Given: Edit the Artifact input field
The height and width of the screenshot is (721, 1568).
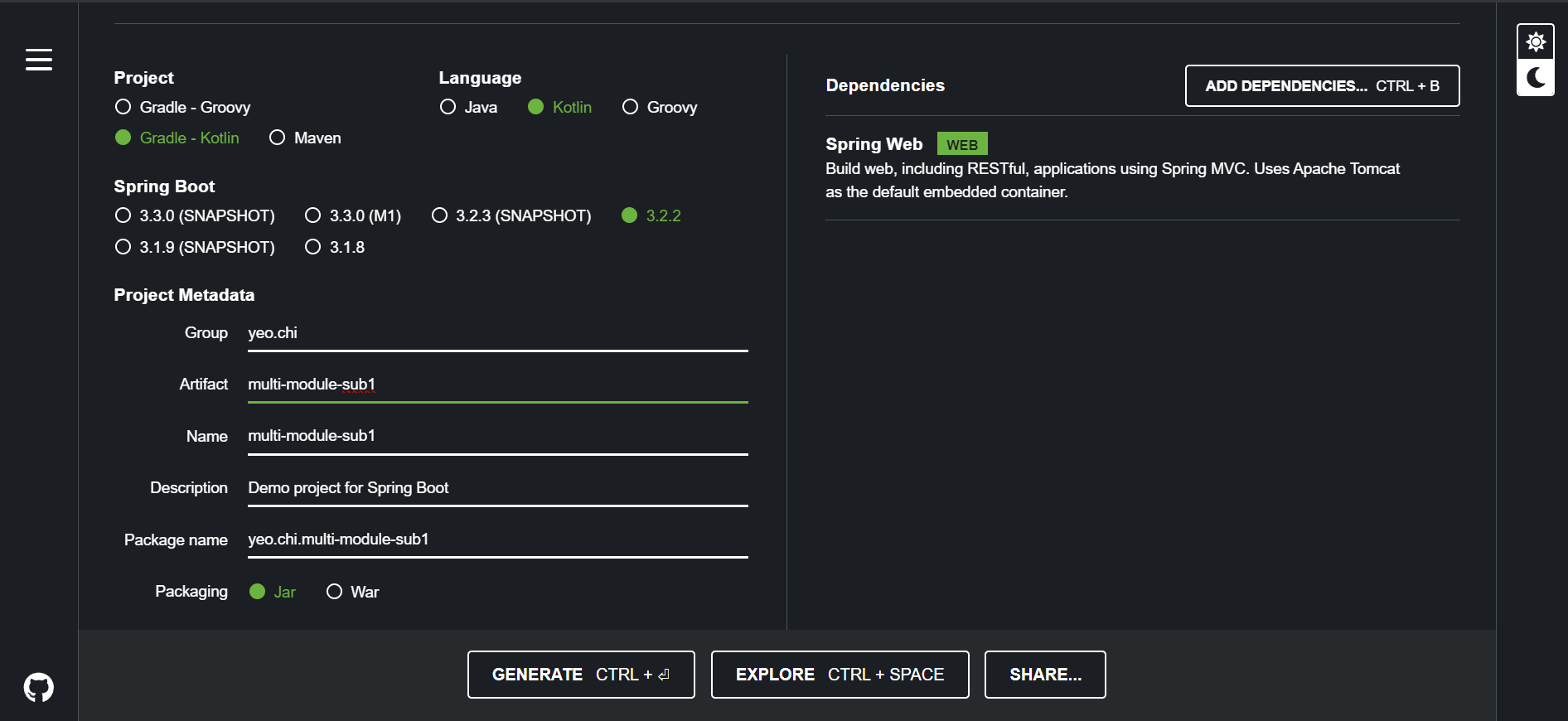Looking at the screenshot, I should (498, 385).
